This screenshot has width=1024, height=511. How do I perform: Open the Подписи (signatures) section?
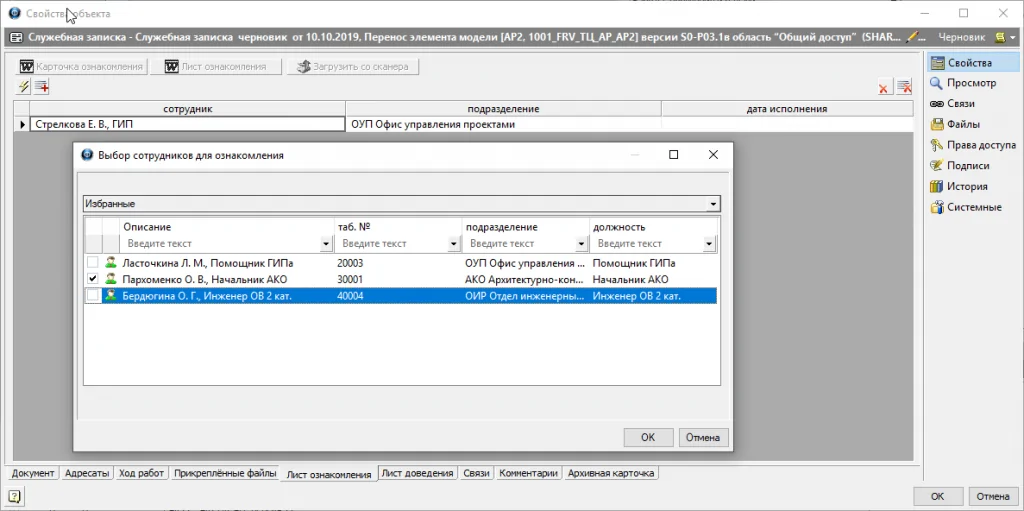tap(967, 166)
